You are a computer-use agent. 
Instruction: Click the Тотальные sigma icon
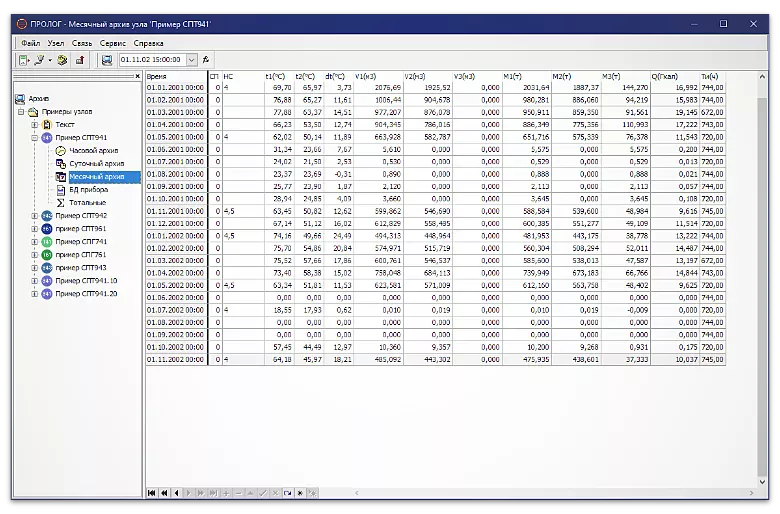pyautogui.click(x=61, y=202)
